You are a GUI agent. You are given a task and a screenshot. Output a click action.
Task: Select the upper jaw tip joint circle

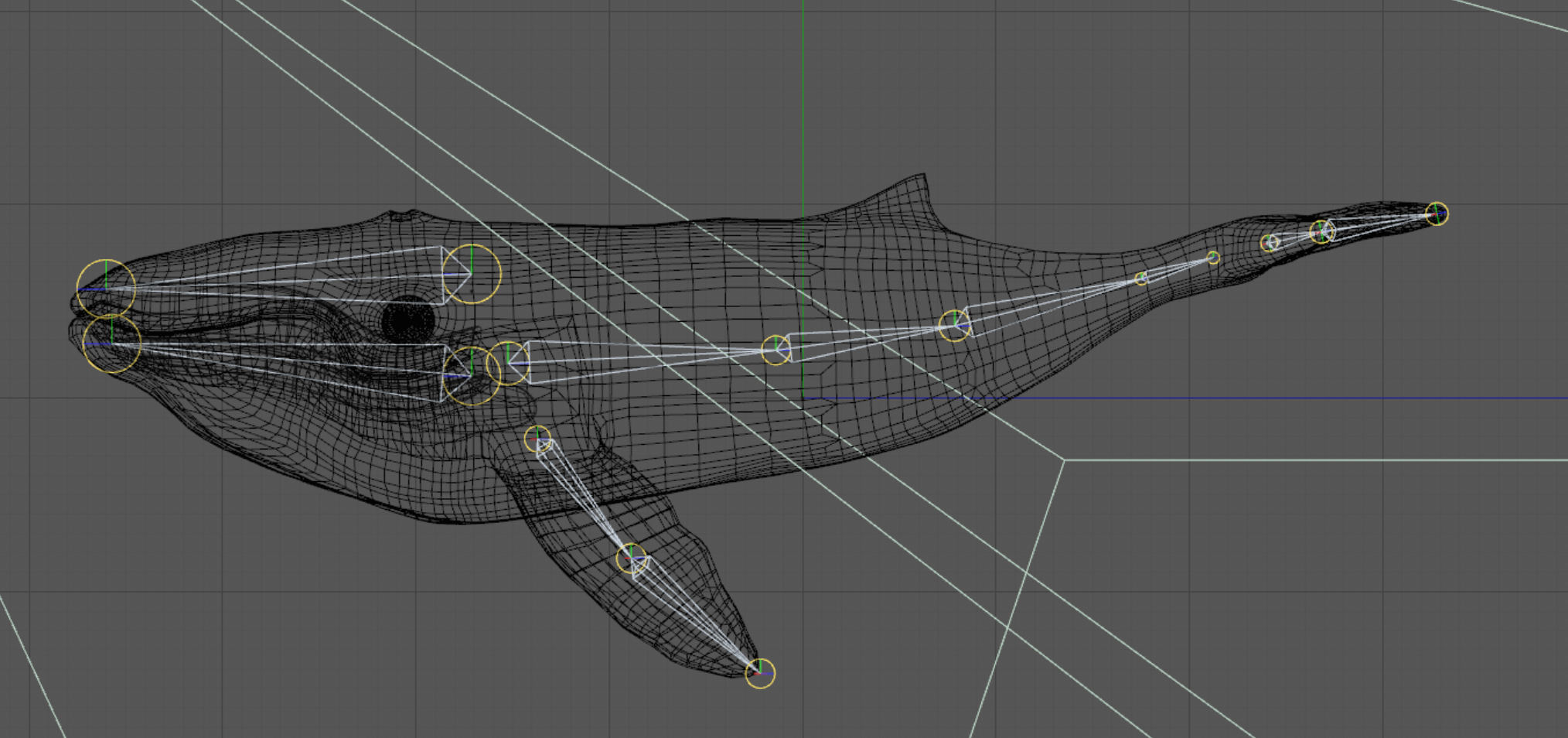[106, 289]
